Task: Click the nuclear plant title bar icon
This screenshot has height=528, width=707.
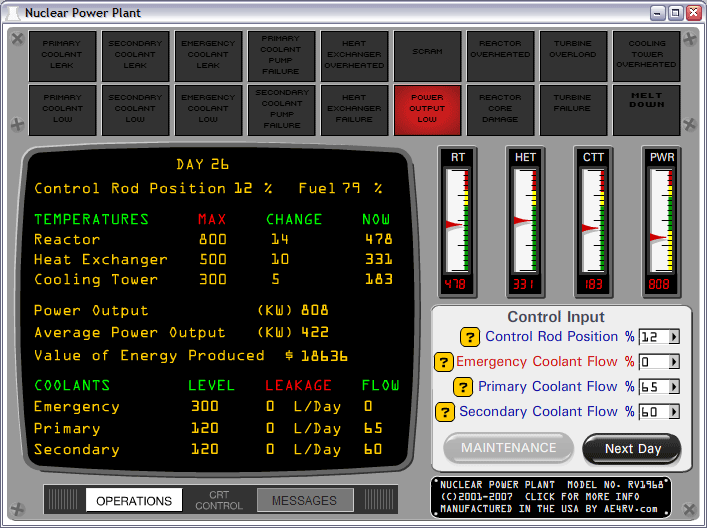Action: 13,13
